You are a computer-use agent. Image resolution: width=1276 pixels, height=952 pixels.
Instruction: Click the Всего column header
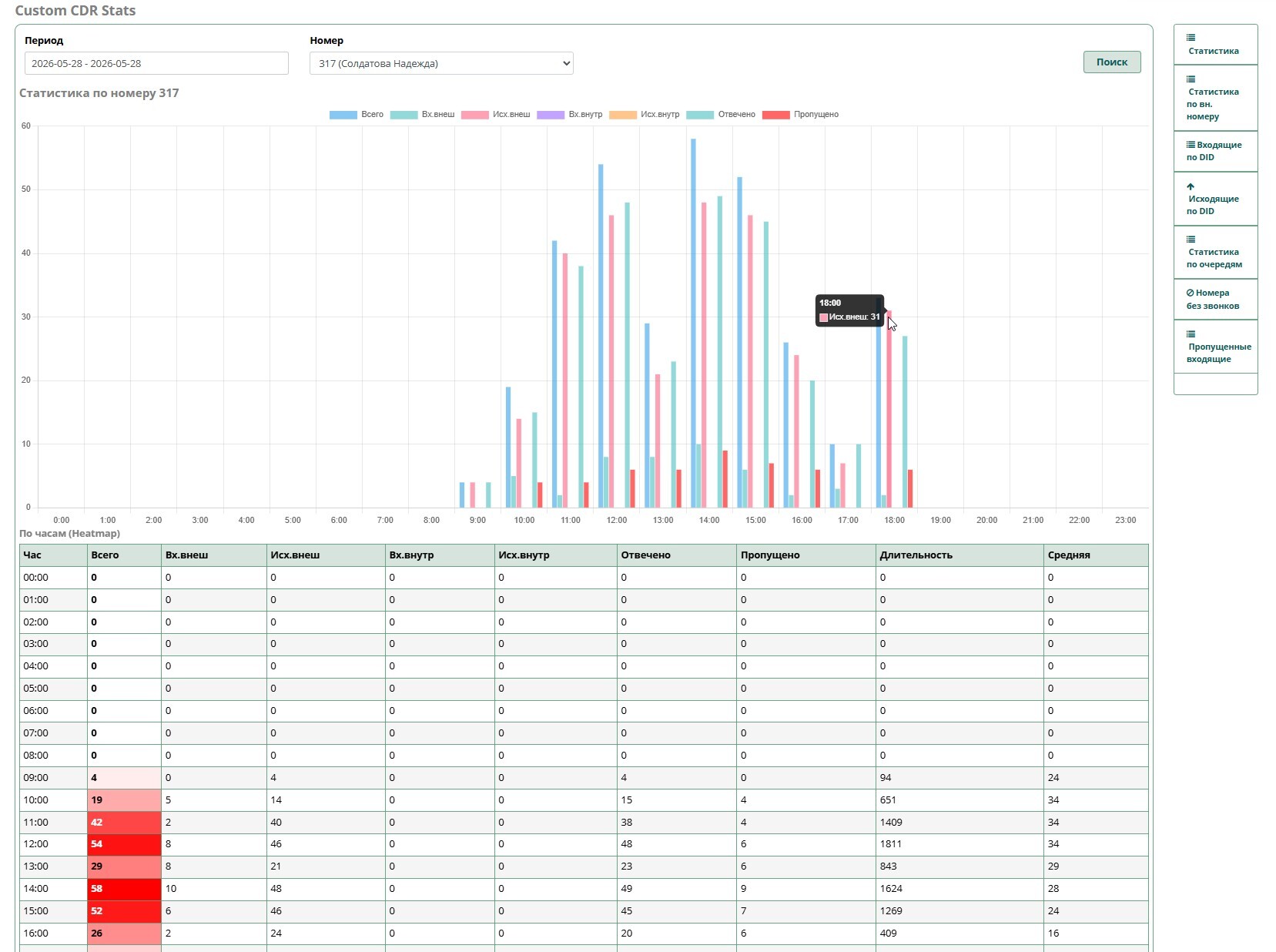coord(124,555)
